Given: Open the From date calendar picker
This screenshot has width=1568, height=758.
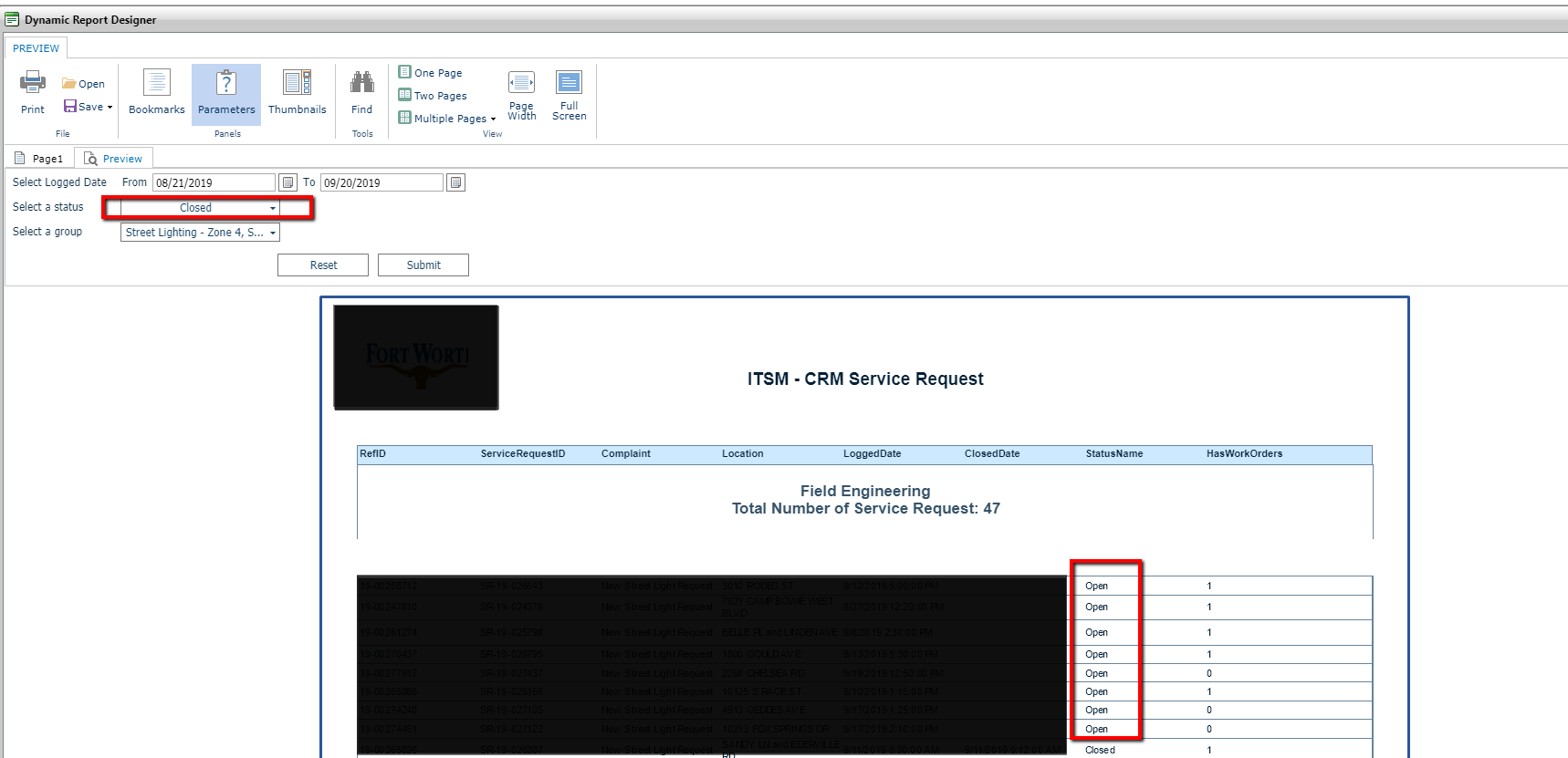Looking at the screenshot, I should click(x=288, y=182).
